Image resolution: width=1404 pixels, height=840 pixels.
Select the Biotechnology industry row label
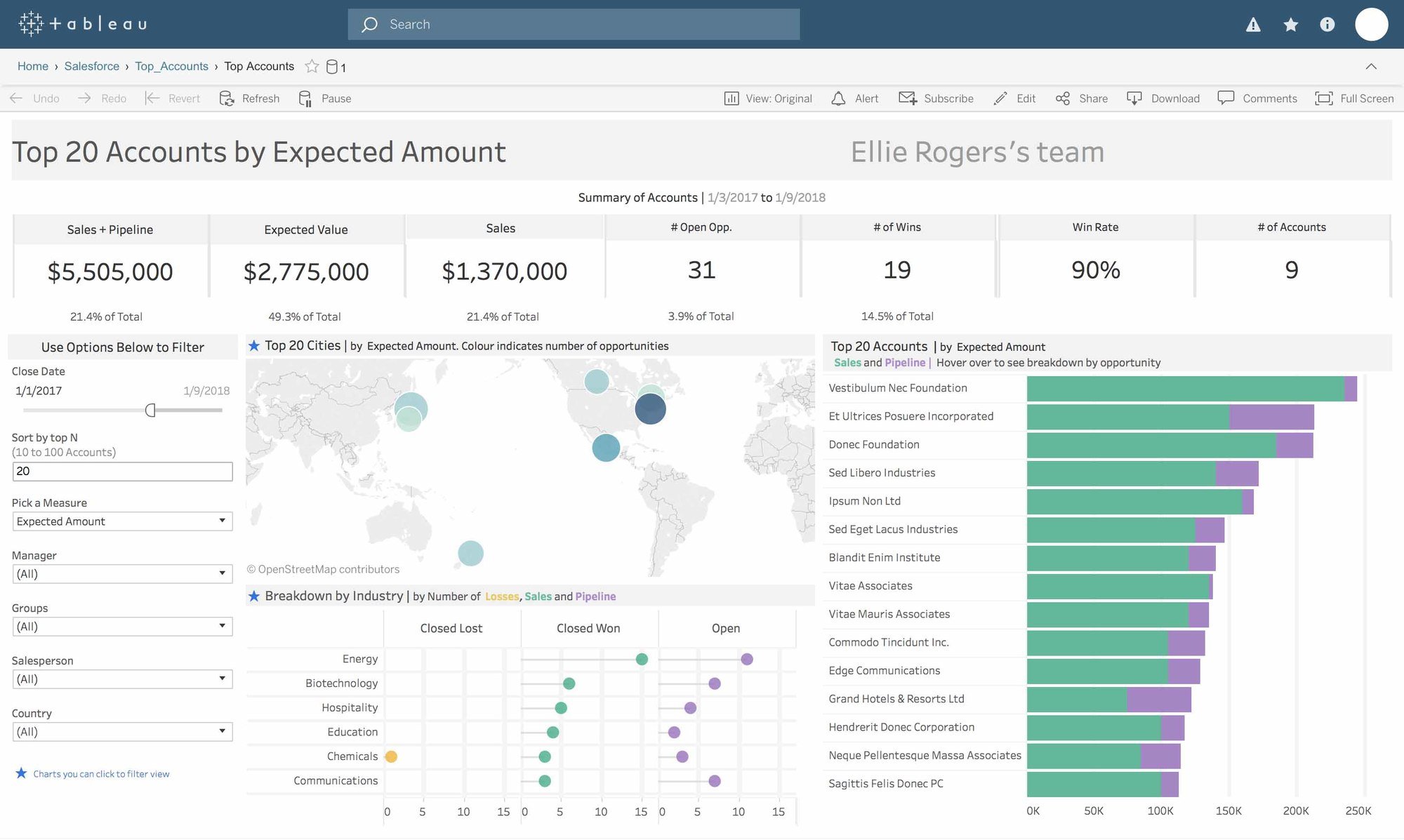(x=341, y=683)
